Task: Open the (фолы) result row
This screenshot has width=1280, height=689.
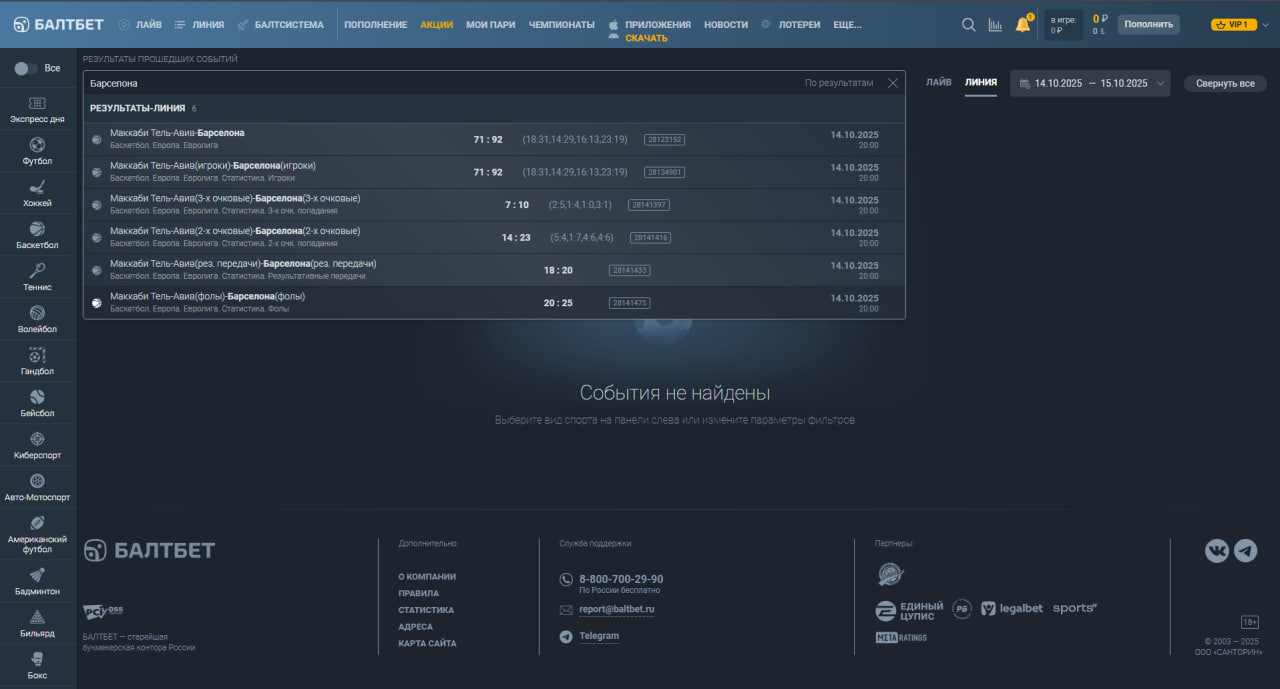Action: pyautogui.click(x=494, y=303)
